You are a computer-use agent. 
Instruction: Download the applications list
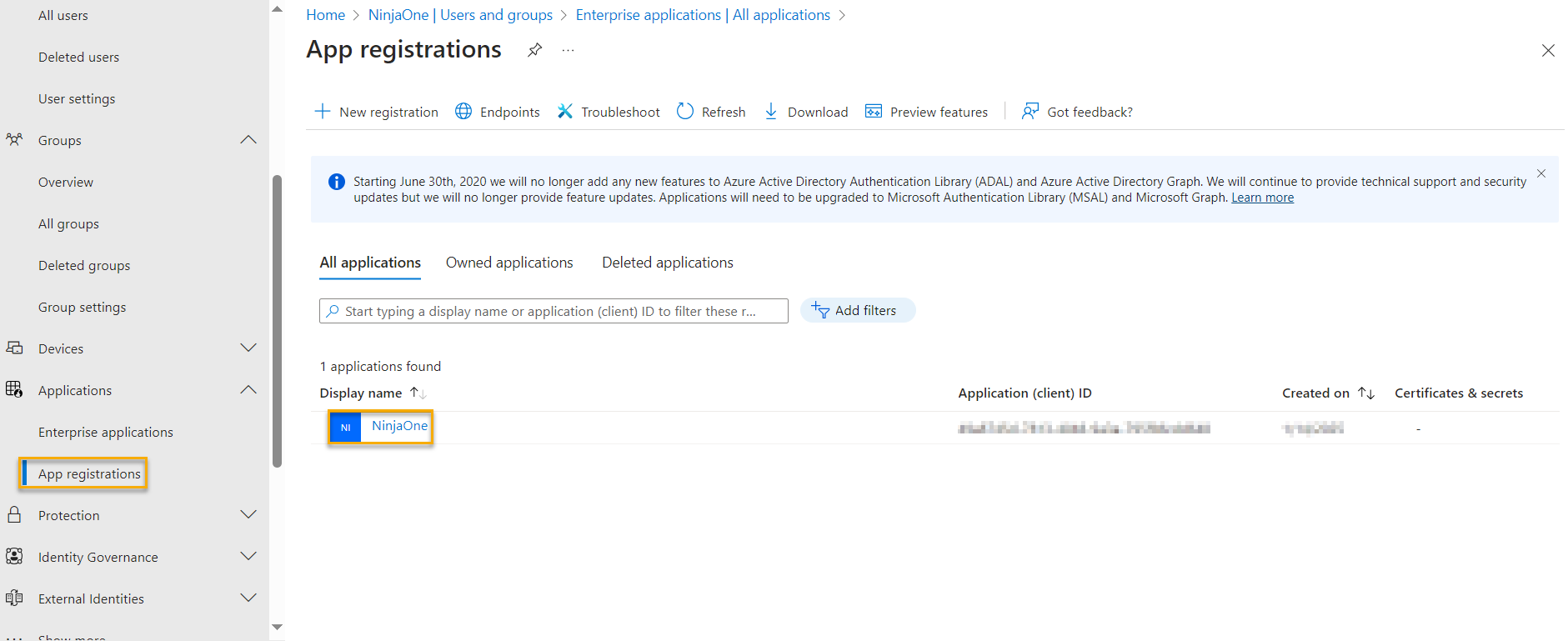point(805,112)
